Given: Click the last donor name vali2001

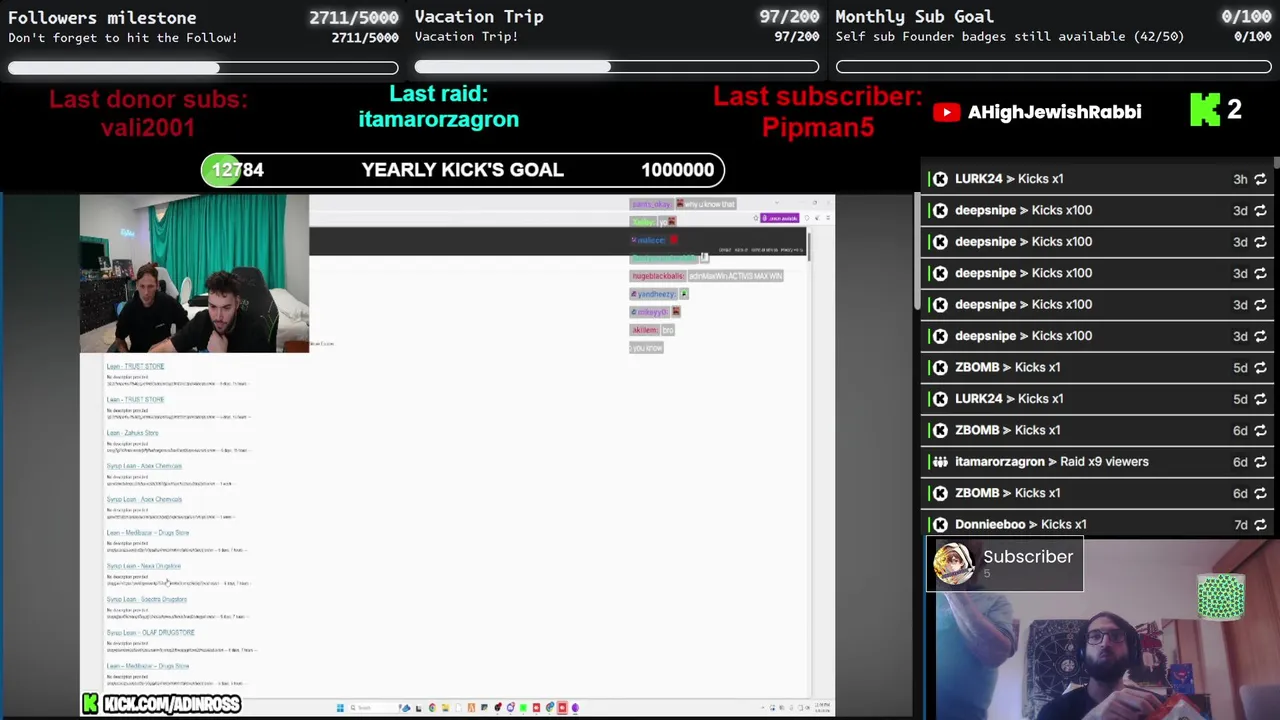Looking at the screenshot, I should point(147,127).
